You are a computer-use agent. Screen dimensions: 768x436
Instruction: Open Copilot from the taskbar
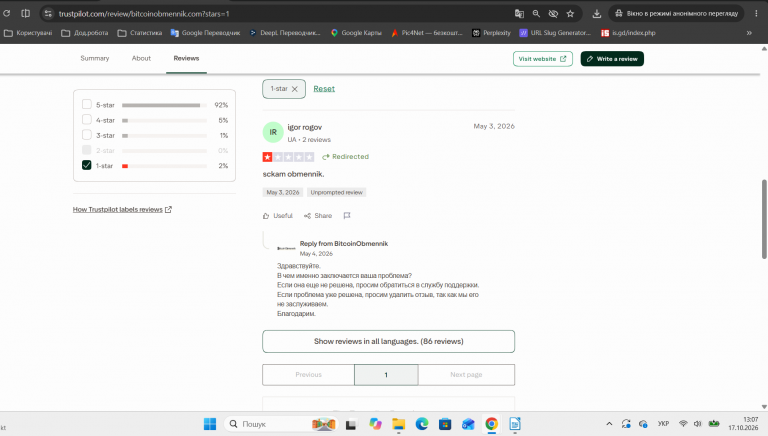coord(375,424)
